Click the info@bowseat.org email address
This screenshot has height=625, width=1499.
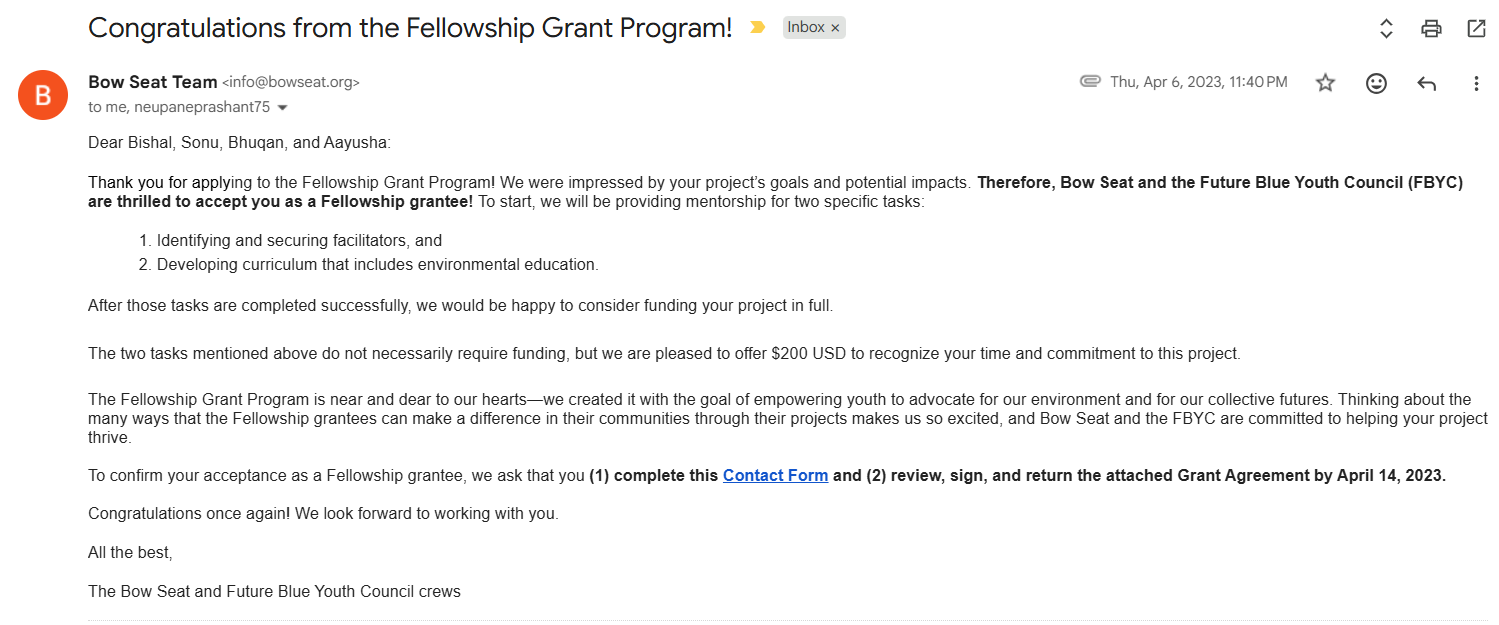(x=290, y=83)
